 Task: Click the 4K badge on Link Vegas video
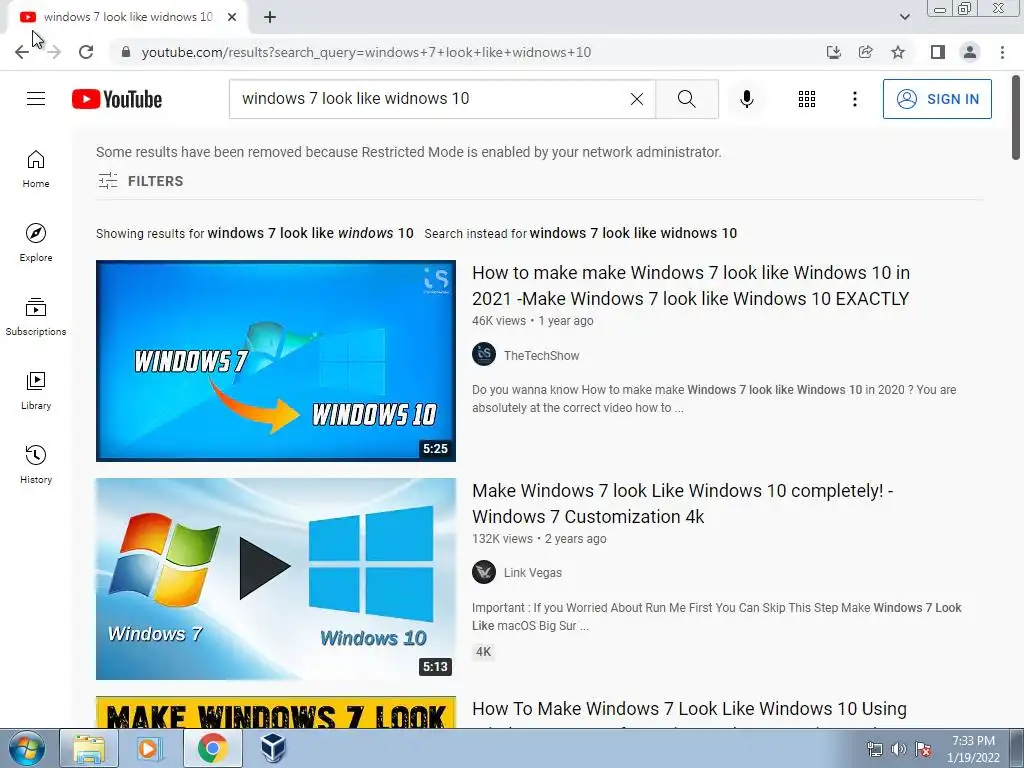(483, 652)
